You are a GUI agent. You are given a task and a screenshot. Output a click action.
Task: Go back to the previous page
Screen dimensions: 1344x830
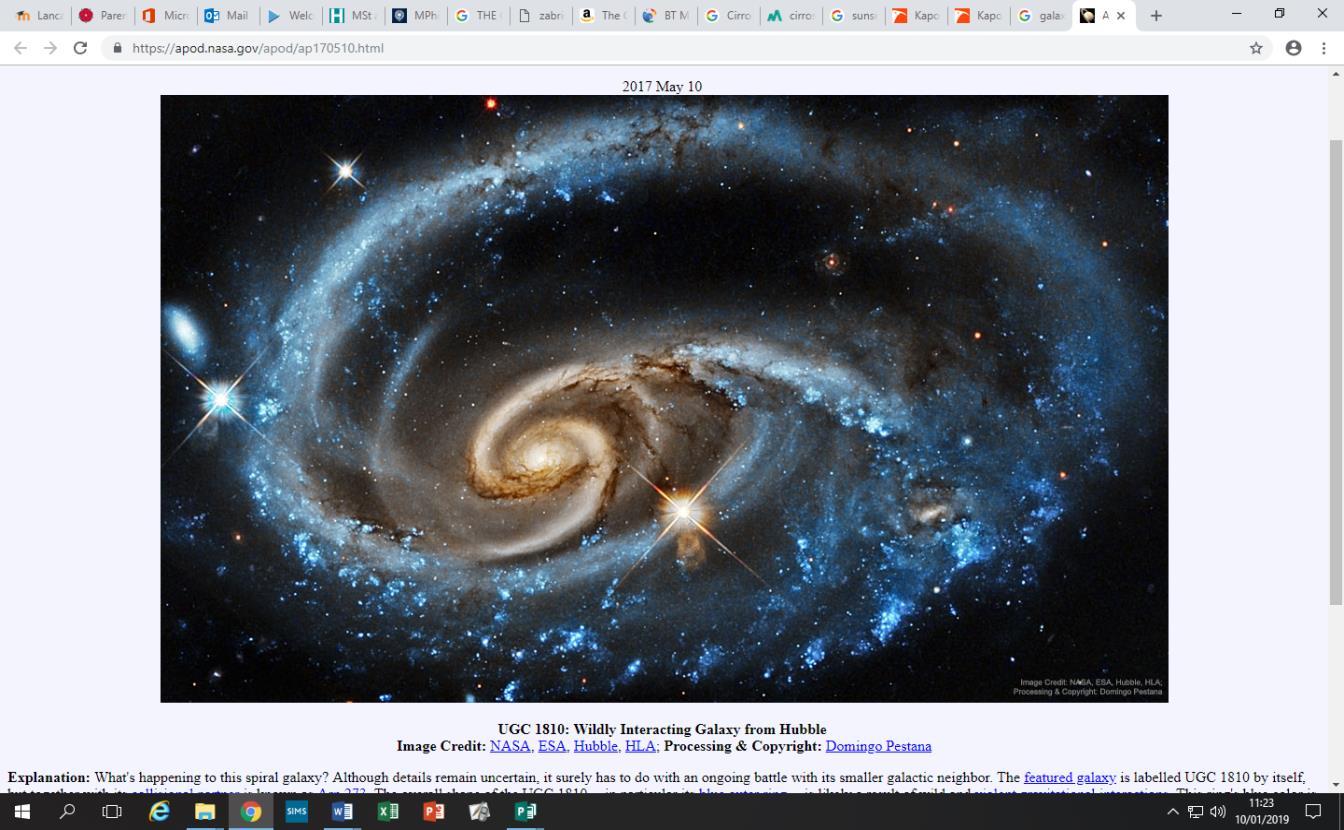coord(20,48)
